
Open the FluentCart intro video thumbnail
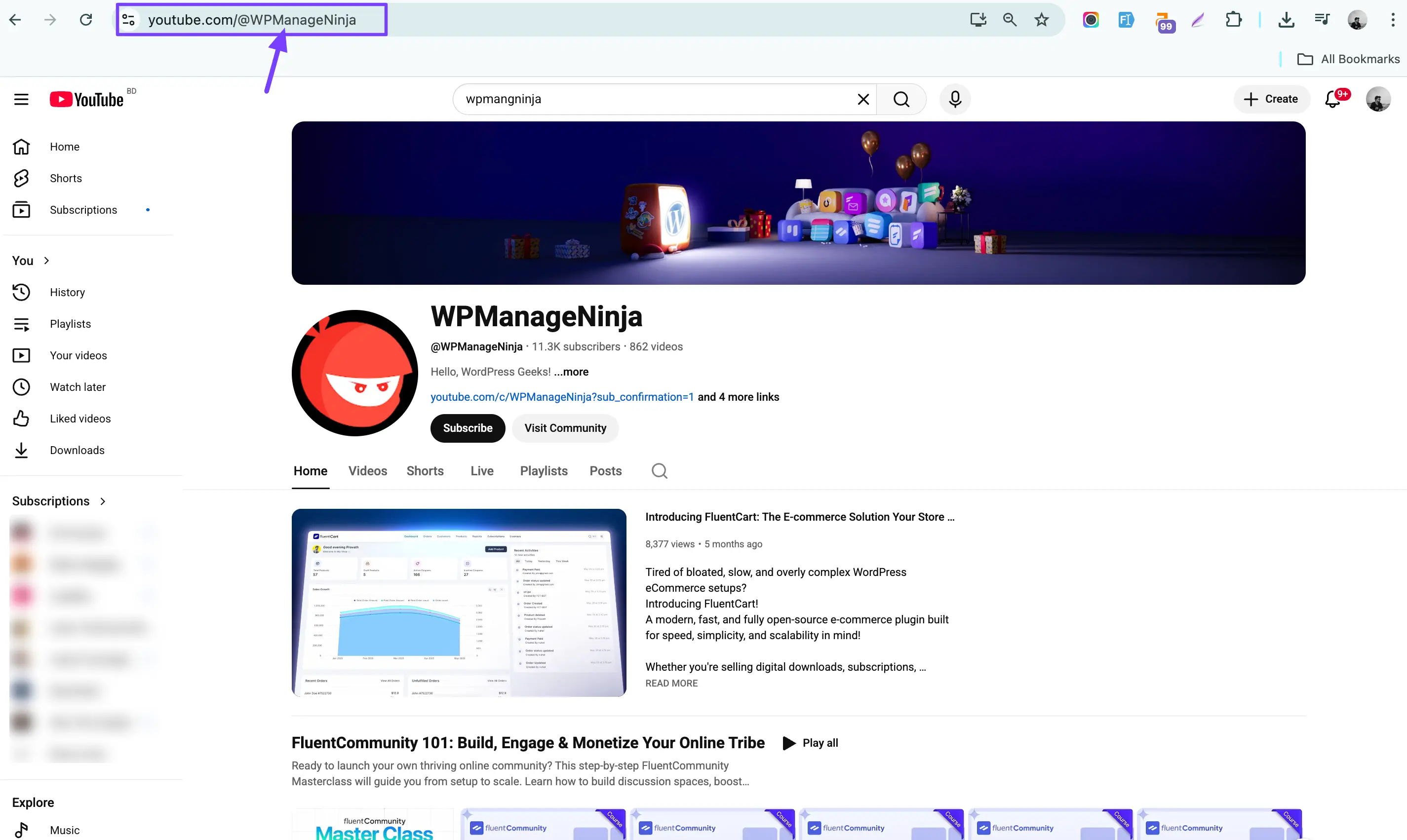pyautogui.click(x=459, y=602)
